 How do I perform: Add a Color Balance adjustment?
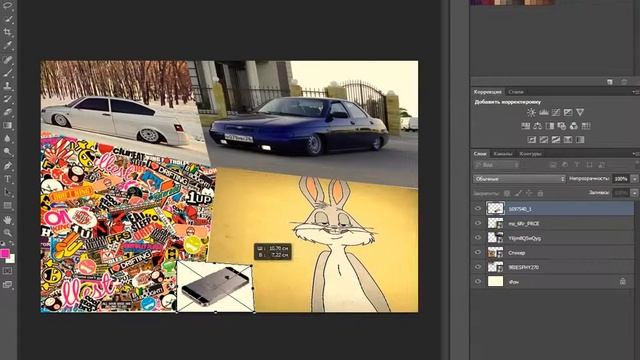click(538, 126)
